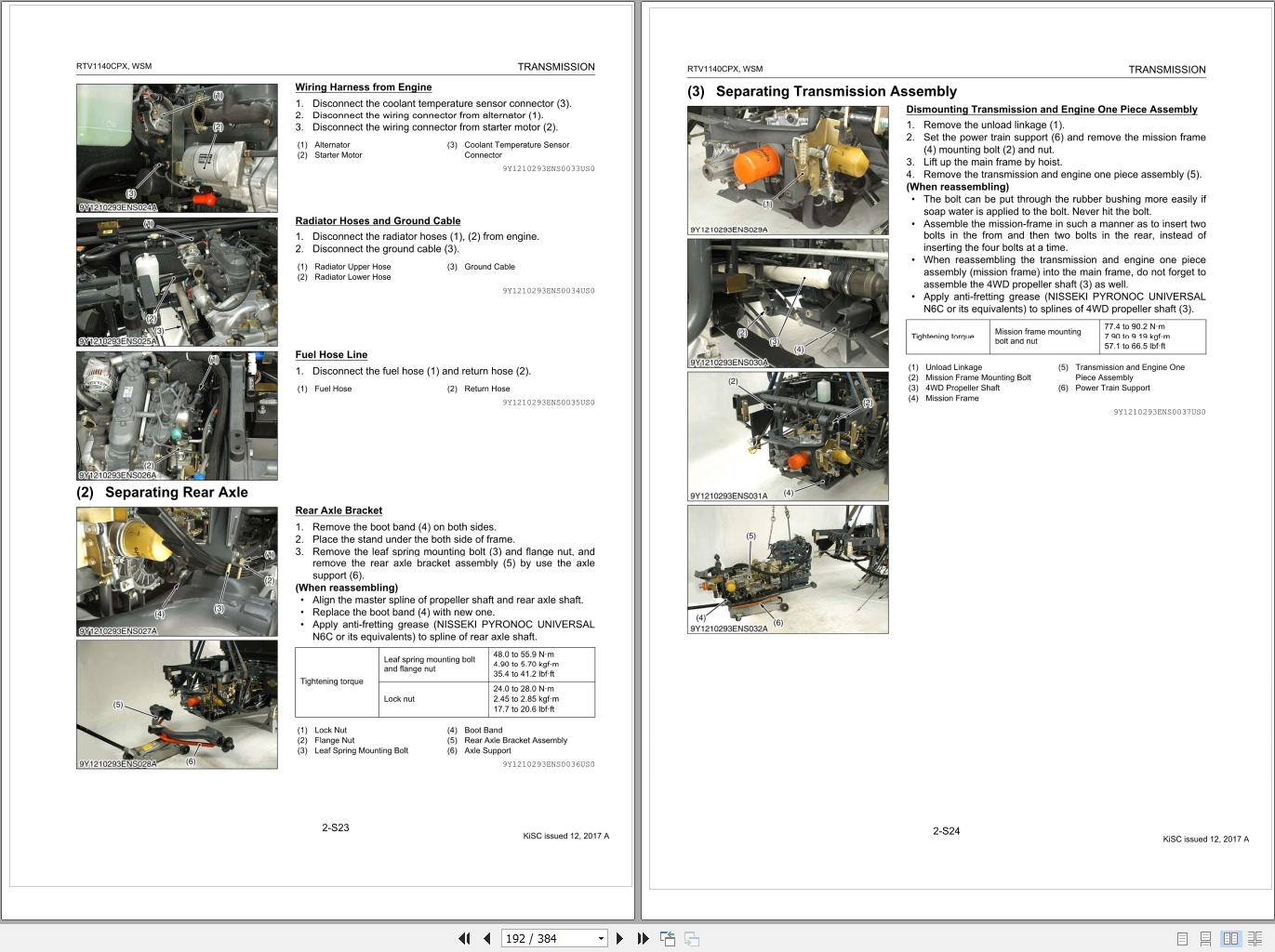1275x952 pixels.
Task: Click '48.0 to 55.9 N·m' torque value
Action: [524, 654]
